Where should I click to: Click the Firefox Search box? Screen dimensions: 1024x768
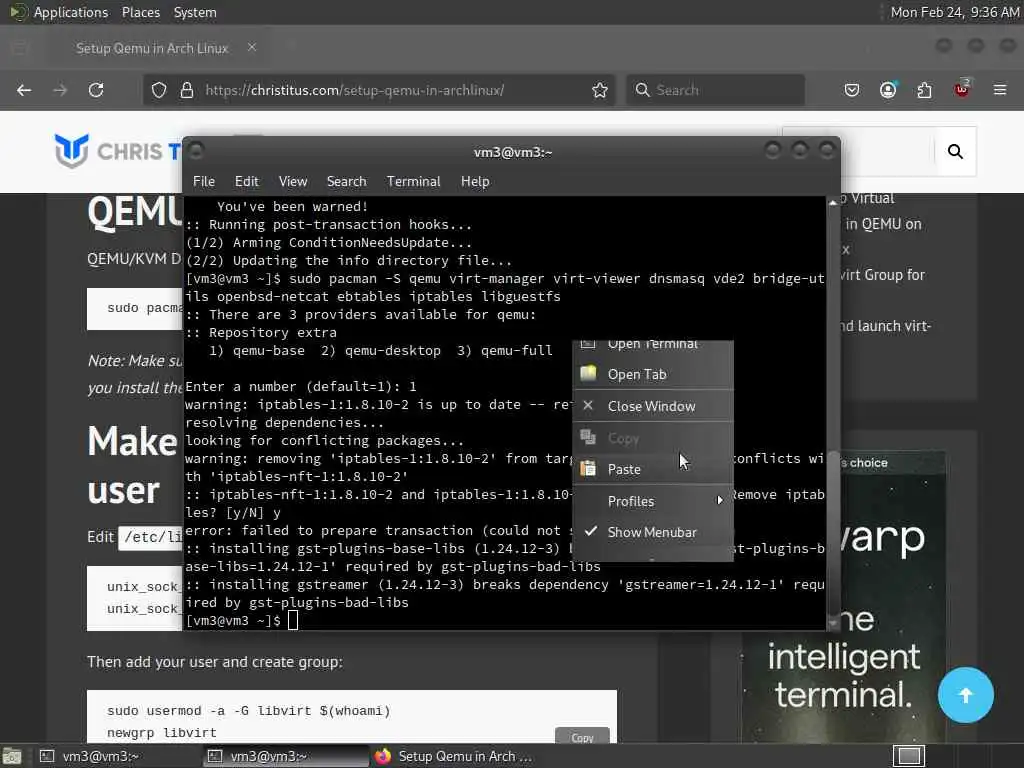pos(716,90)
